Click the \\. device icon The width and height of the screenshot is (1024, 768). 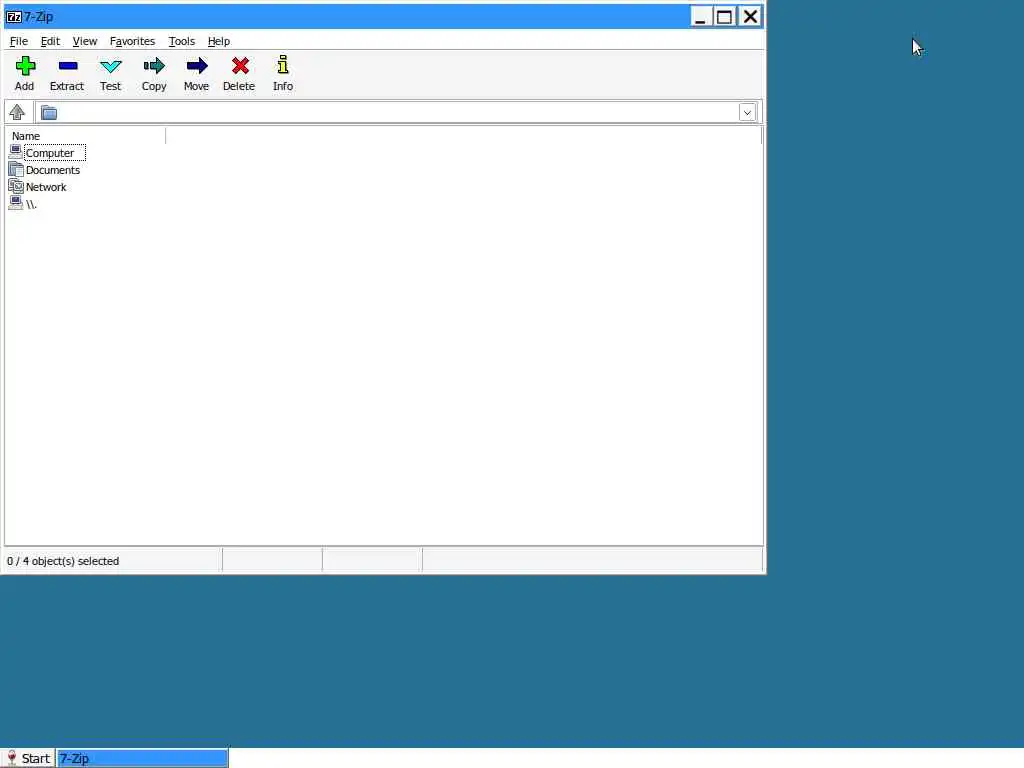click(16, 203)
